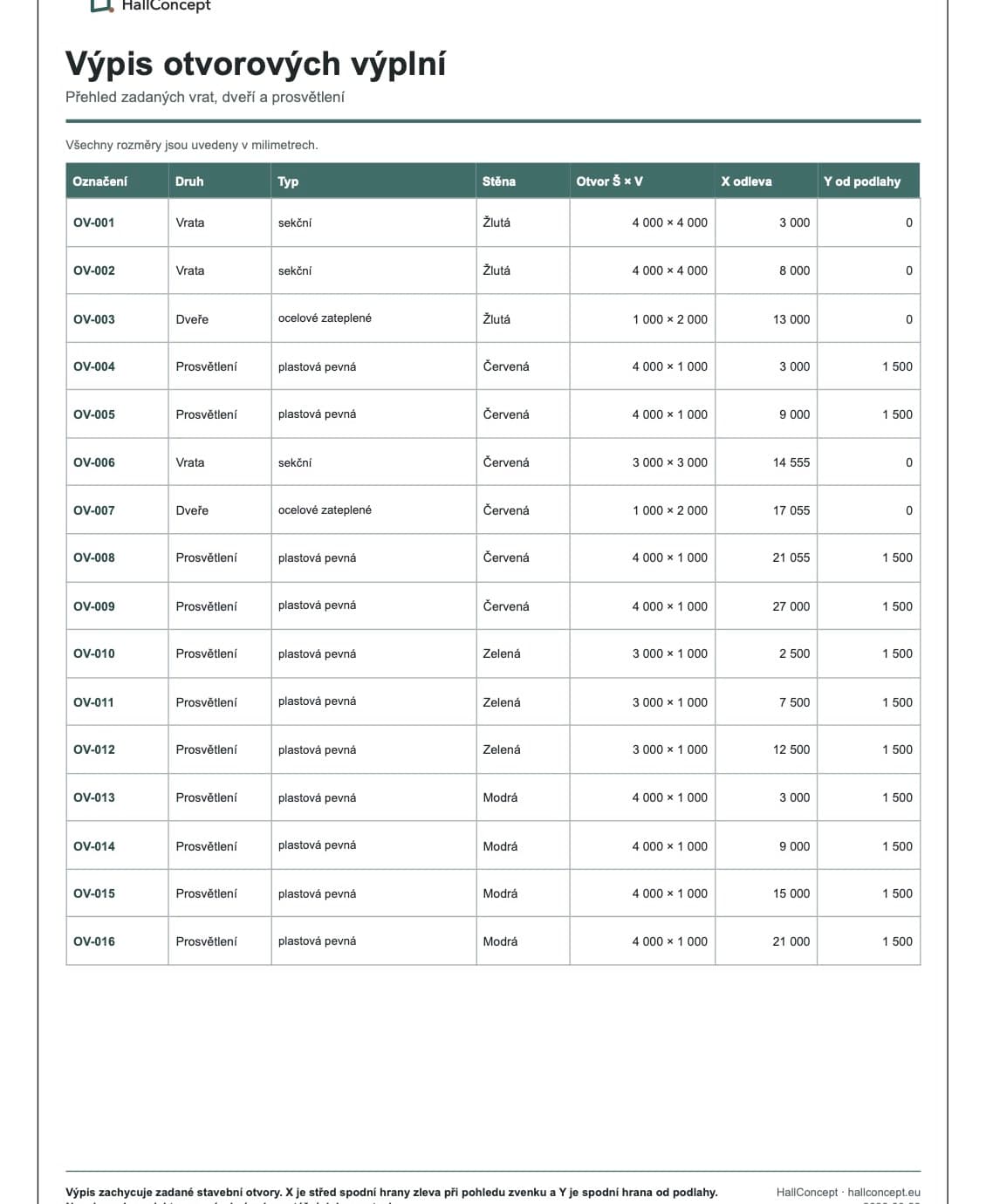Click the OV-006 designation cell

pos(117,462)
